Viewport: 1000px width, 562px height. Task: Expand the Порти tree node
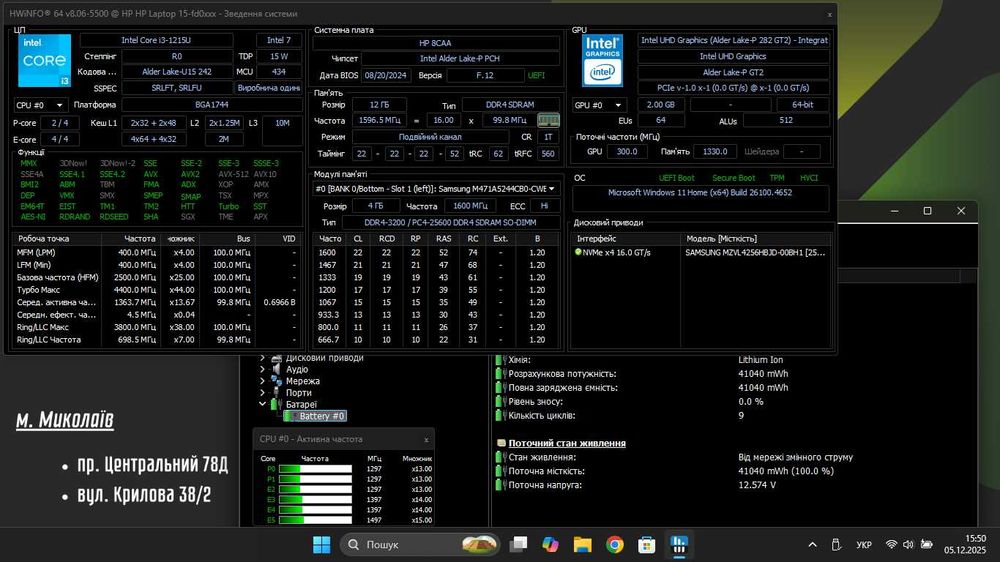pos(262,392)
